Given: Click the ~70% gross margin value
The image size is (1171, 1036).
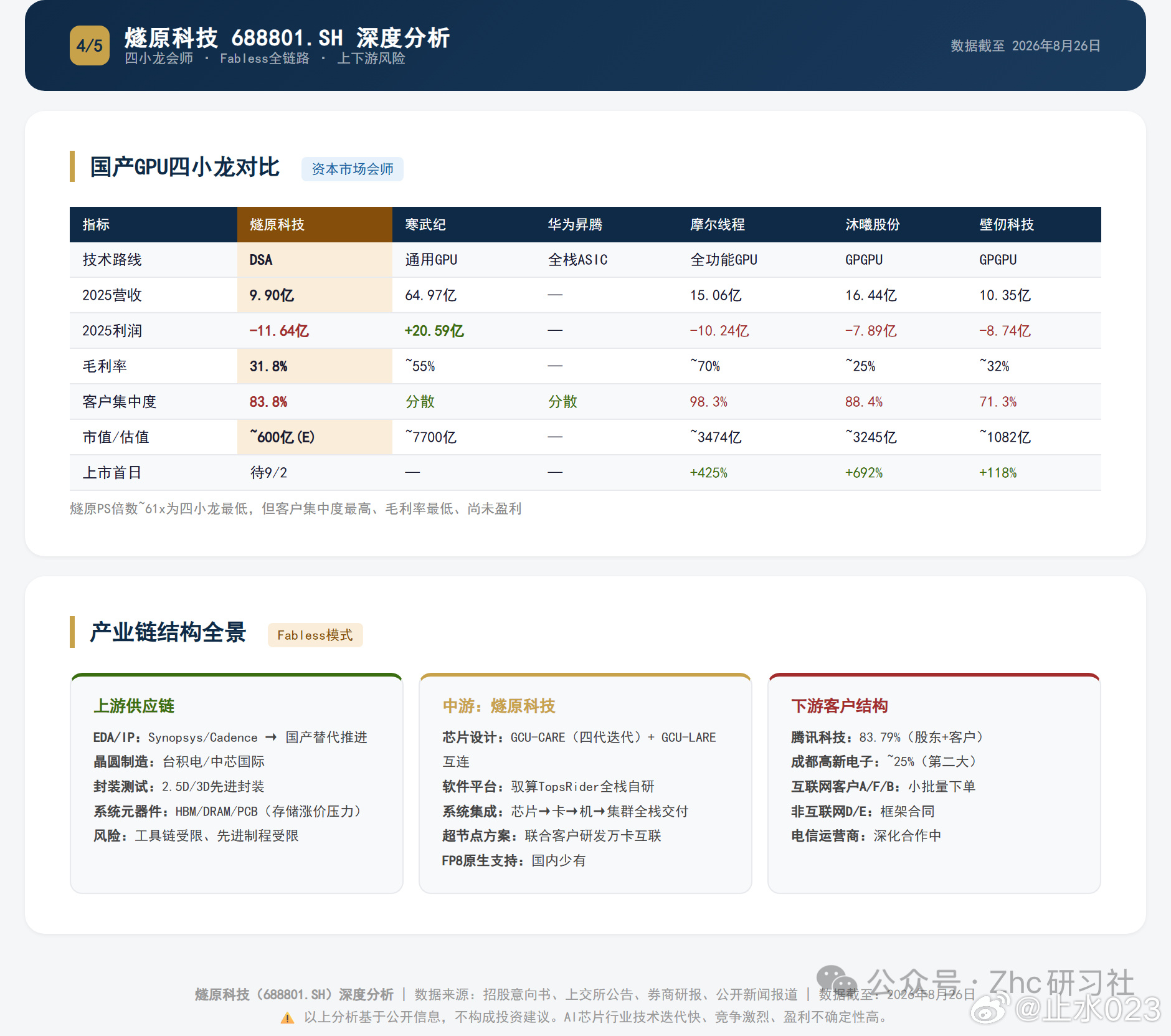Looking at the screenshot, I should (x=705, y=366).
